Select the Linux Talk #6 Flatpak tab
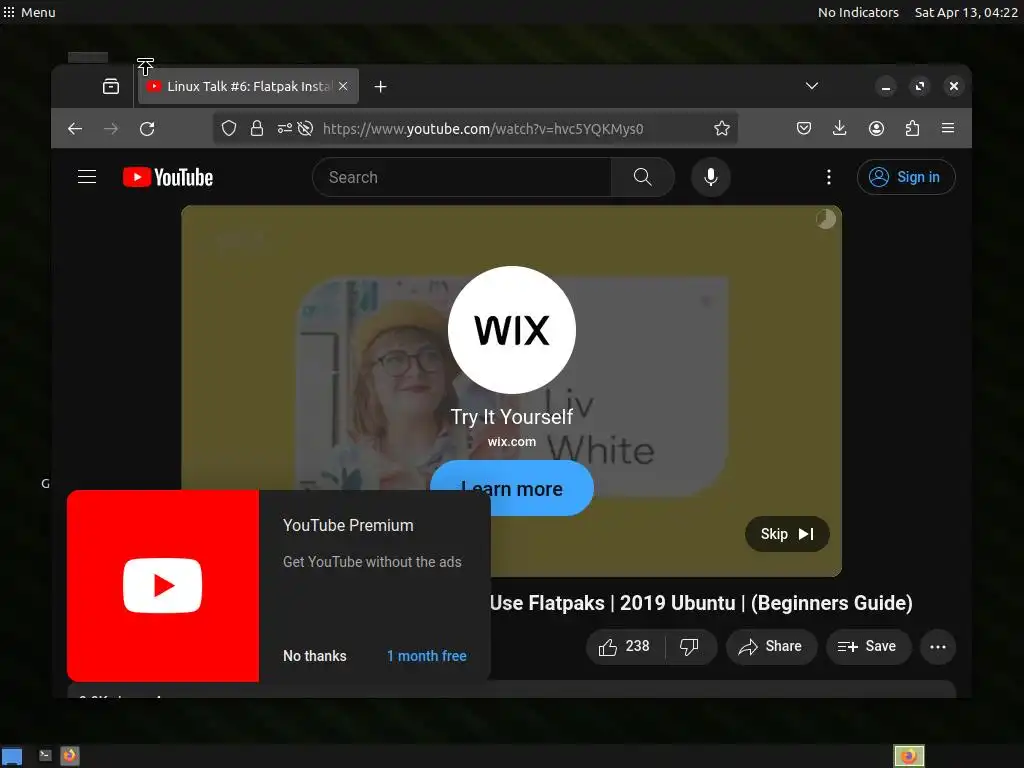The image size is (1024, 768). [x=248, y=86]
